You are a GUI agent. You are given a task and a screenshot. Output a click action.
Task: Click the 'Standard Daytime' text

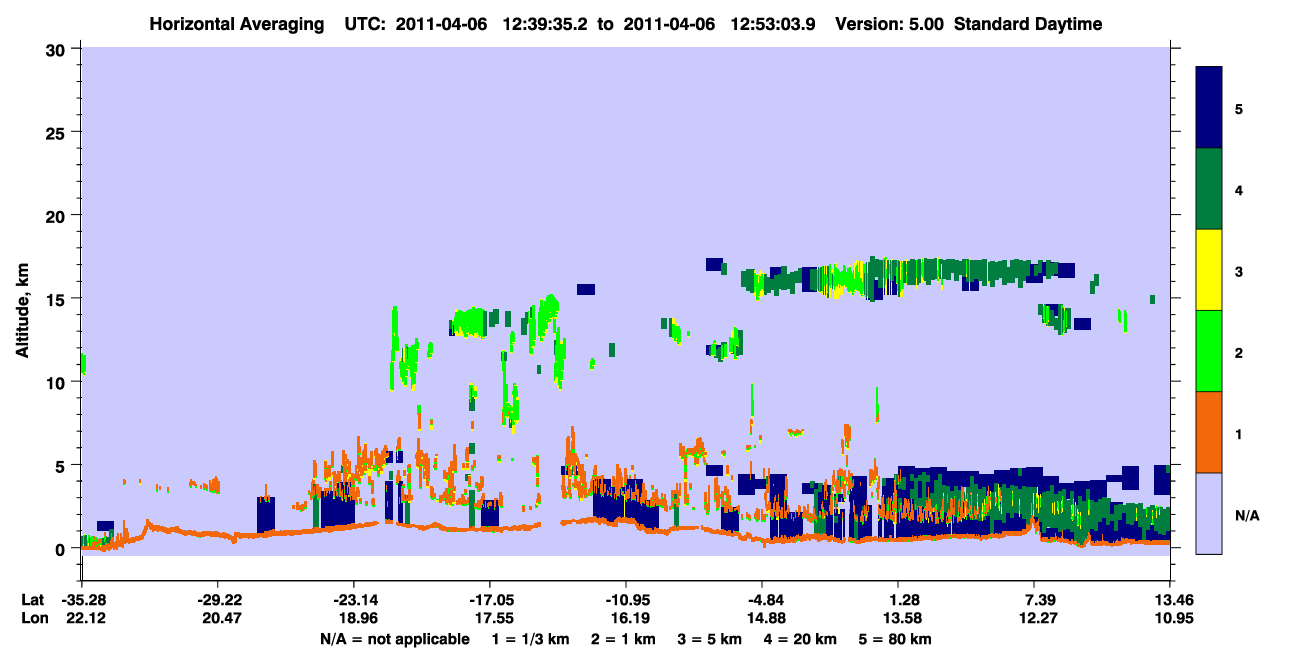1028,24
